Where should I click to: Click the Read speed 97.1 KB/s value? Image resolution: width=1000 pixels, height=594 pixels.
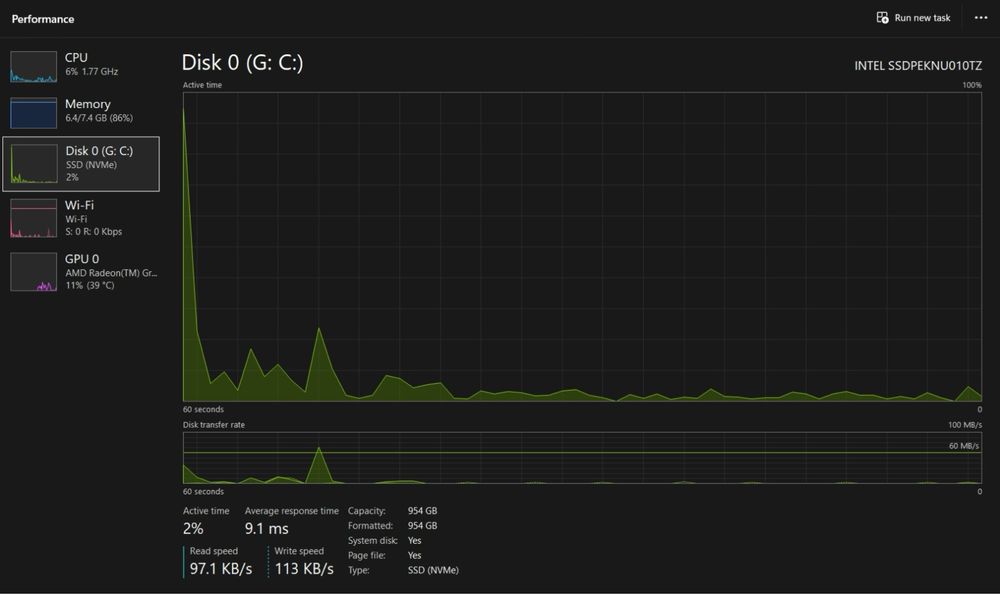click(x=221, y=568)
